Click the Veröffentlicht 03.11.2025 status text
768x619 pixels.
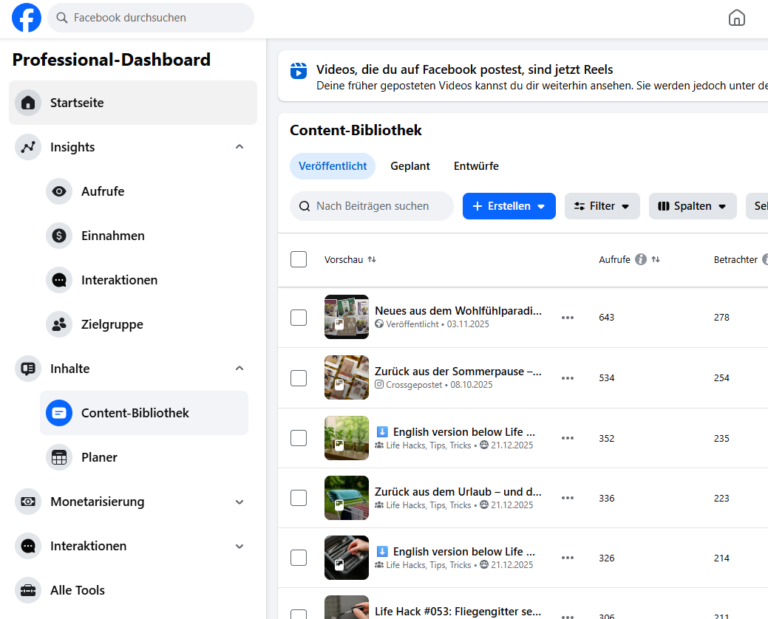(x=437, y=324)
